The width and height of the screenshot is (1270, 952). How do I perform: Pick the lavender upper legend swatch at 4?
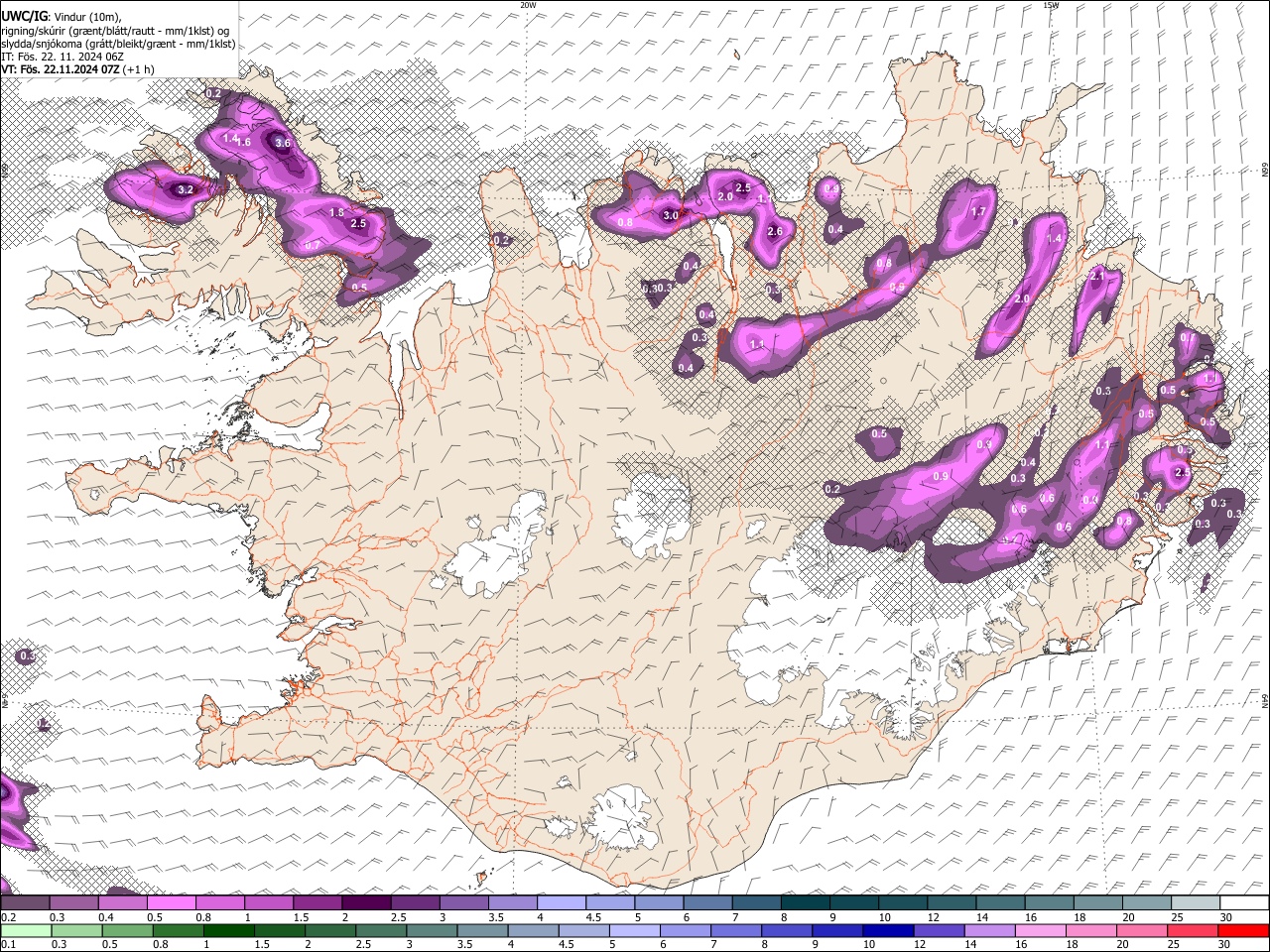[x=561, y=903]
